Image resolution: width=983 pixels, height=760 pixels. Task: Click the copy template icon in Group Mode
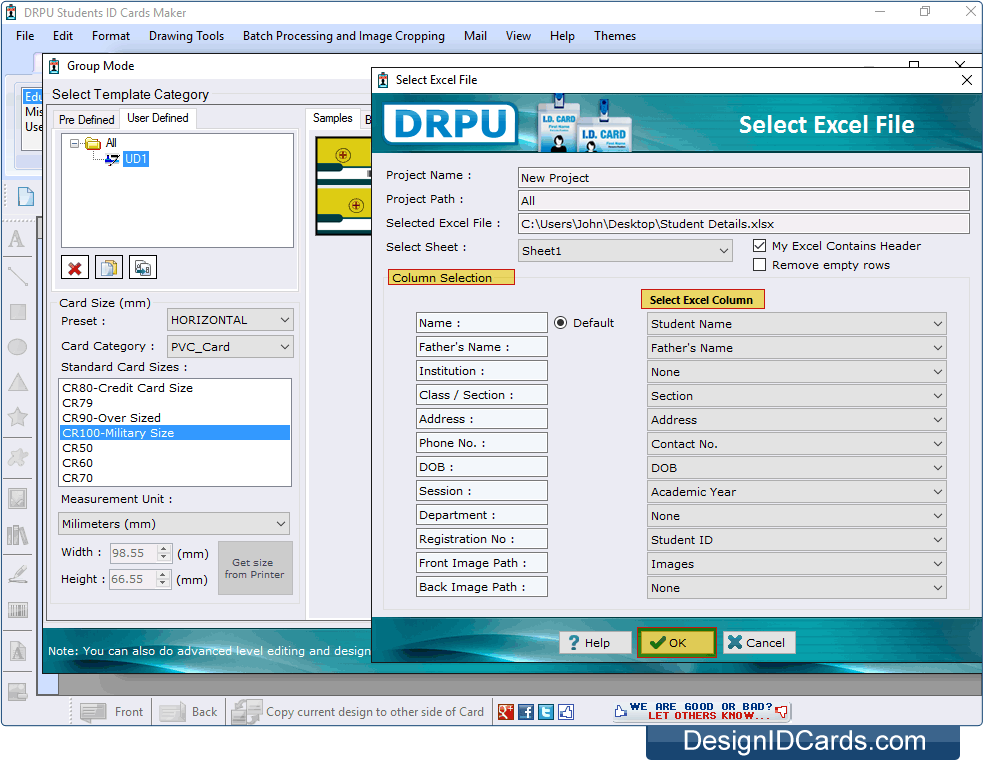click(x=108, y=268)
